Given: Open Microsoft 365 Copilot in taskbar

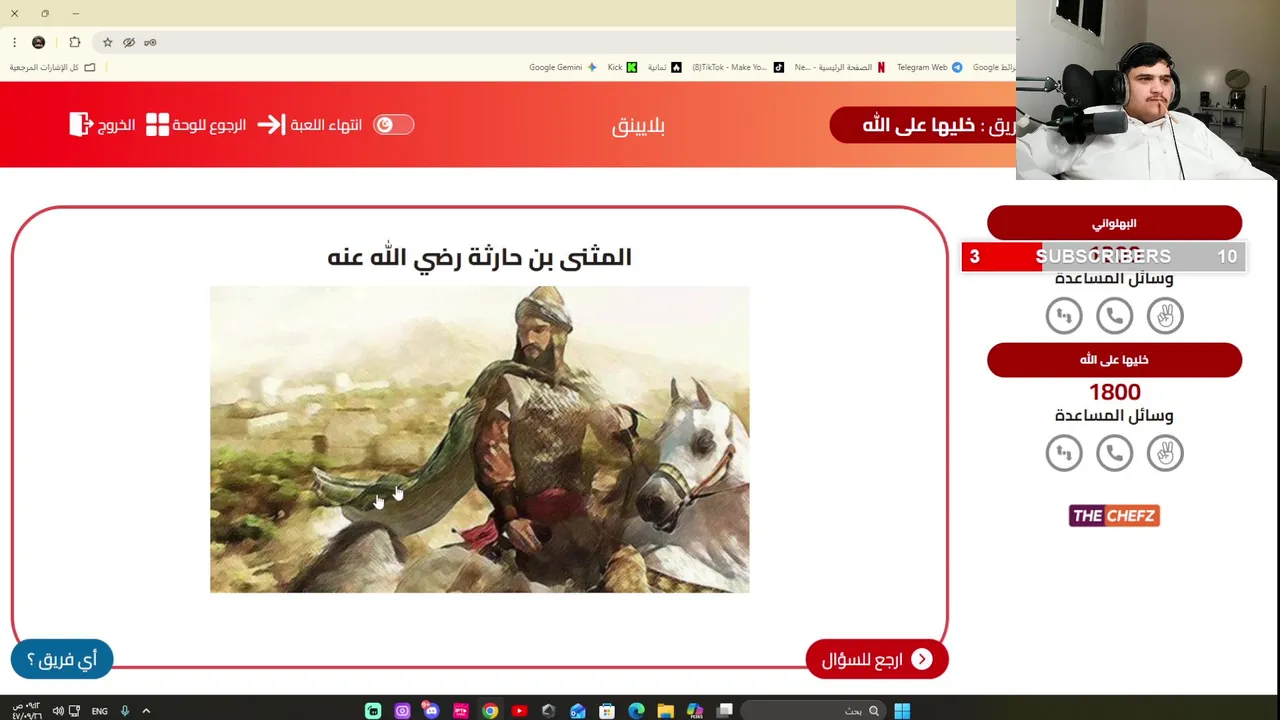Looking at the screenshot, I should tap(695, 711).
